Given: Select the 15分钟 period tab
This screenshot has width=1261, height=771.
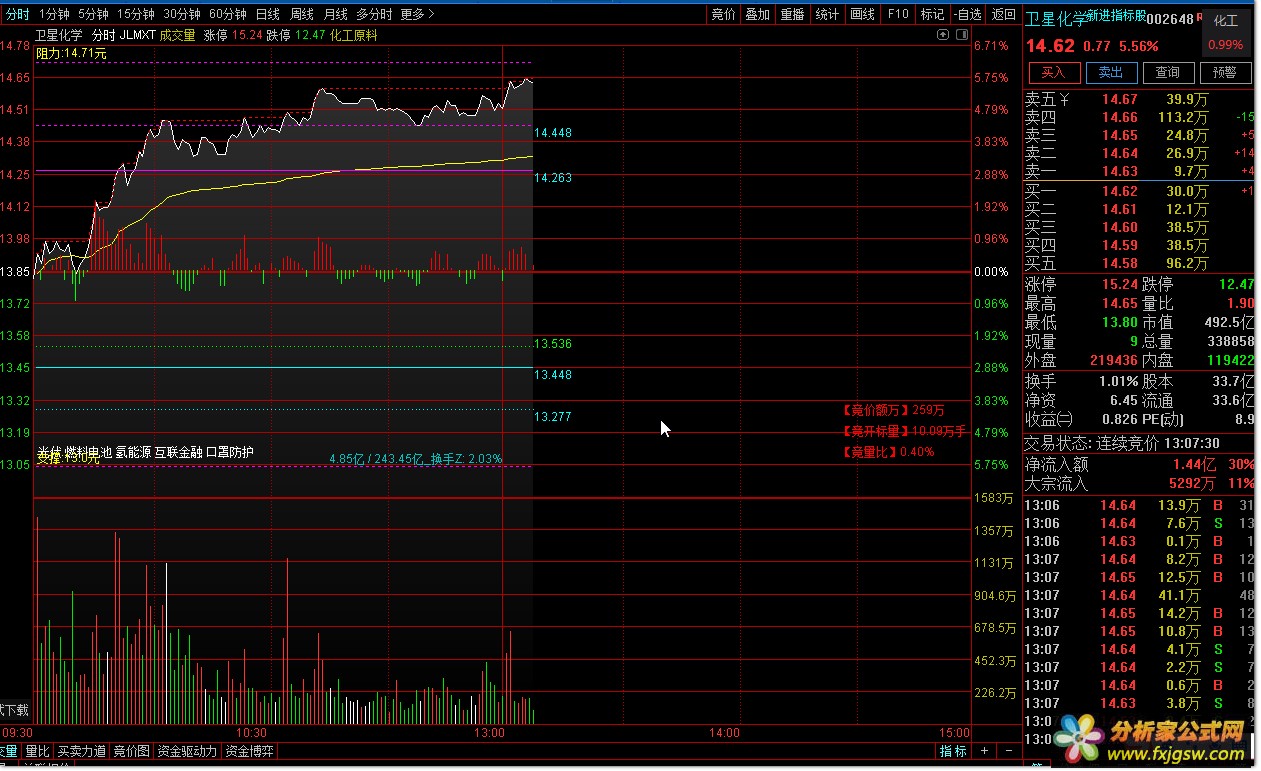Looking at the screenshot, I should click(136, 14).
